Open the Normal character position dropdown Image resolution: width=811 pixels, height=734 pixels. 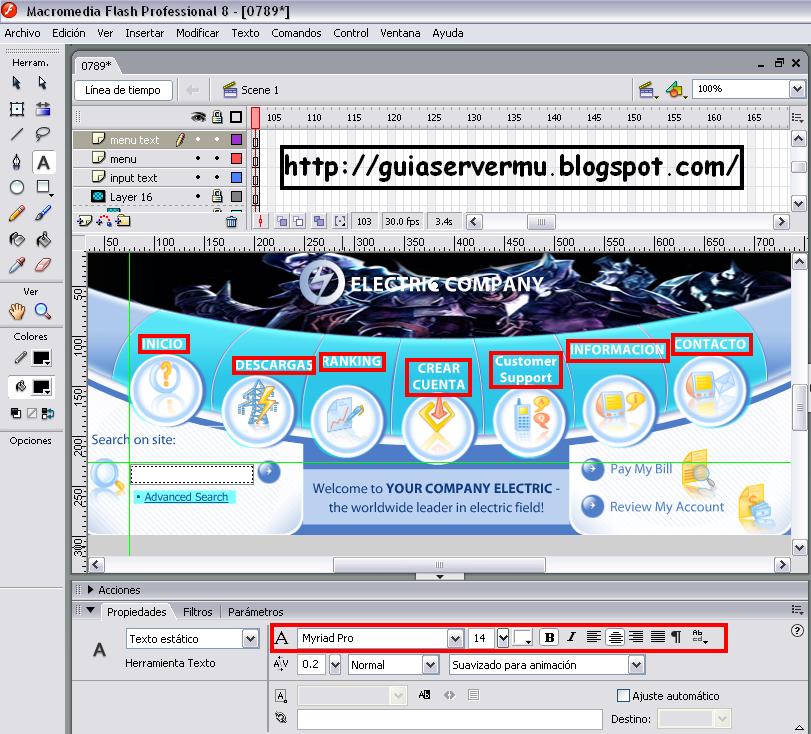point(430,665)
